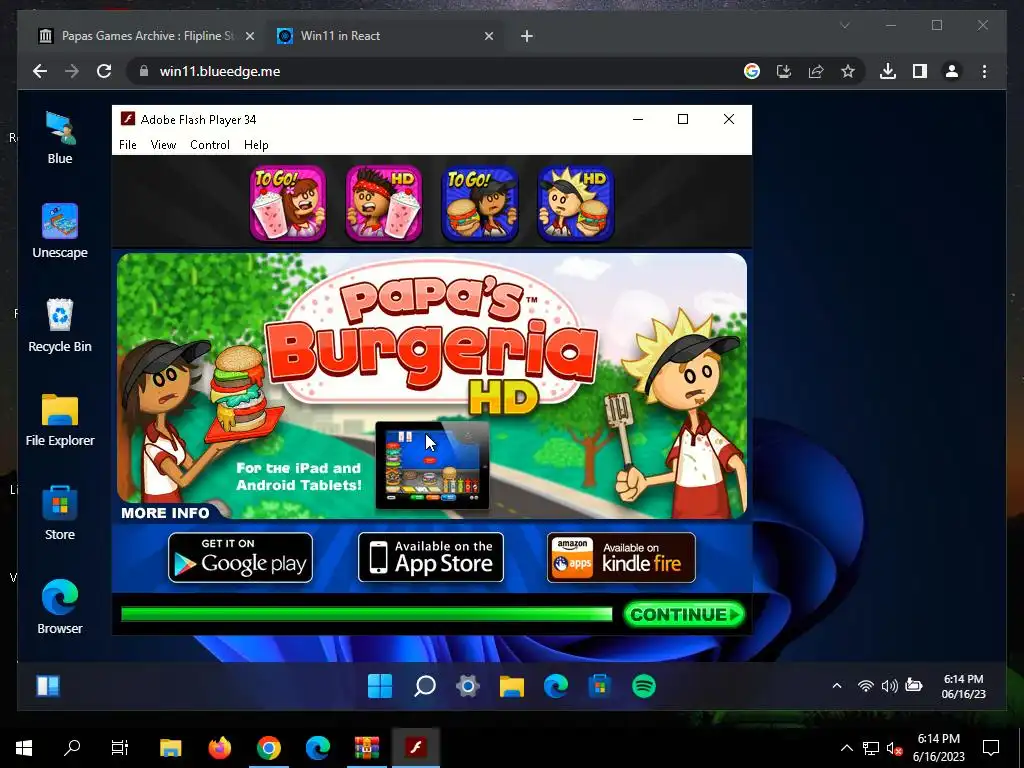The image size is (1024, 768).
Task: Open the widgets icon on Win11 taskbar
Action: point(48,686)
